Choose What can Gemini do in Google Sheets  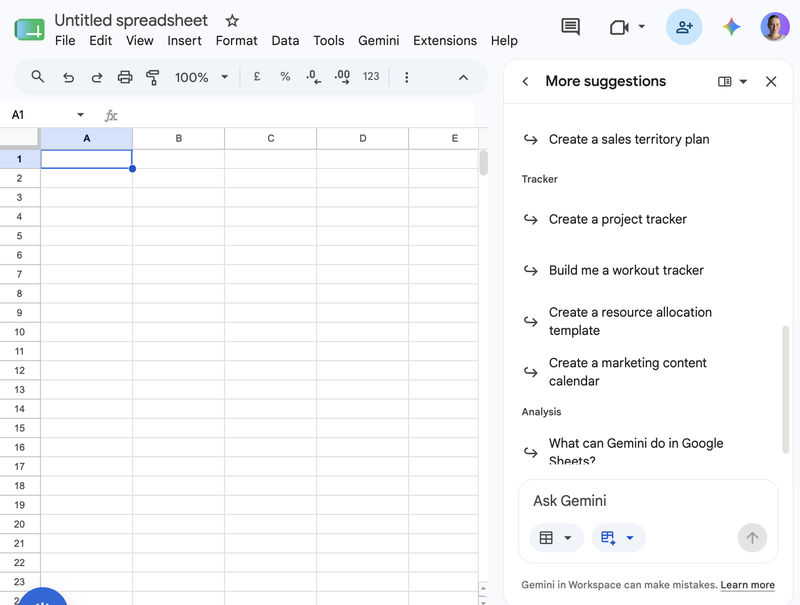pos(636,451)
